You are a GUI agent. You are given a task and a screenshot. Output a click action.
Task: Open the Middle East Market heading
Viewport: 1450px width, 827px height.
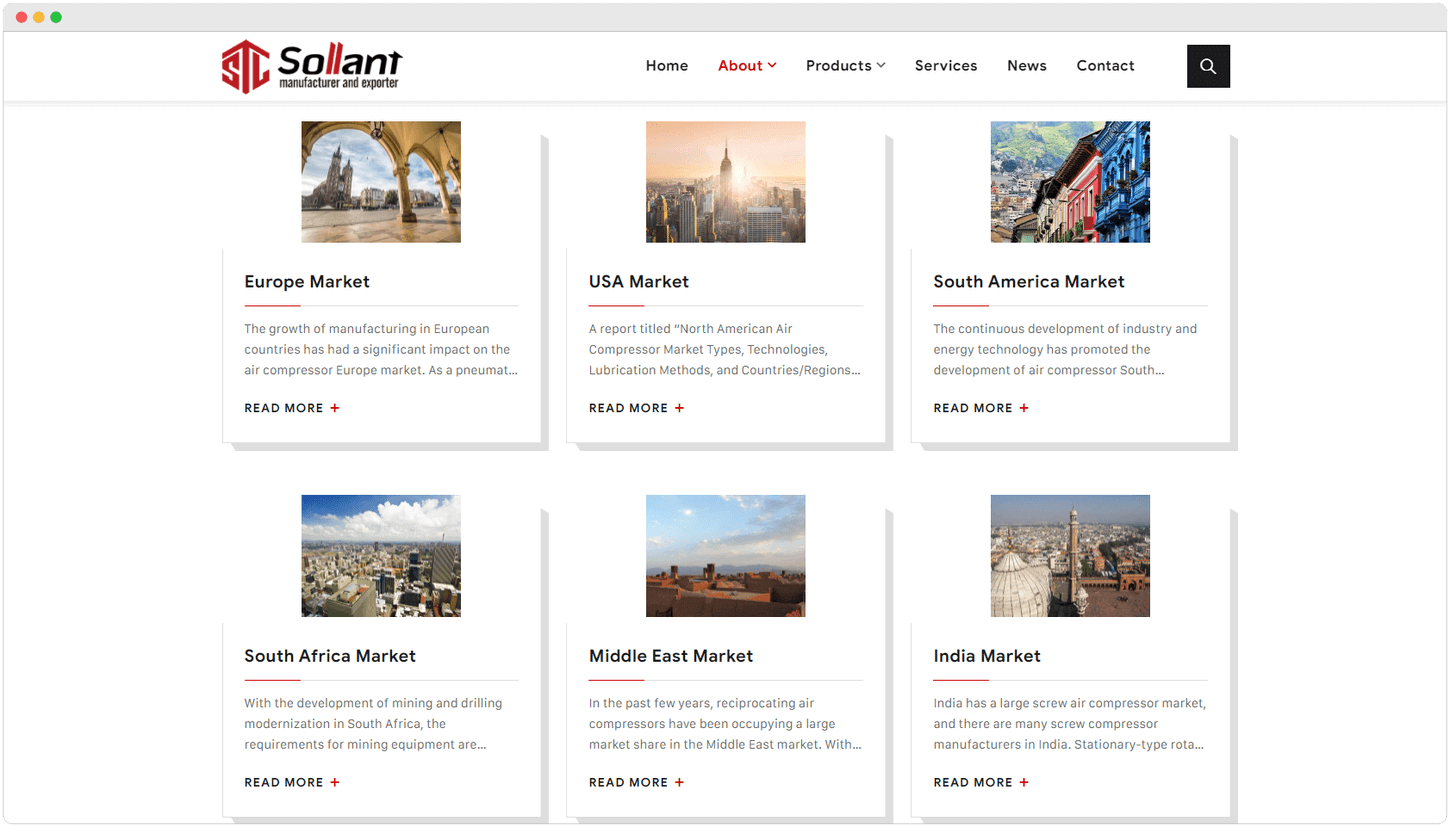671,656
